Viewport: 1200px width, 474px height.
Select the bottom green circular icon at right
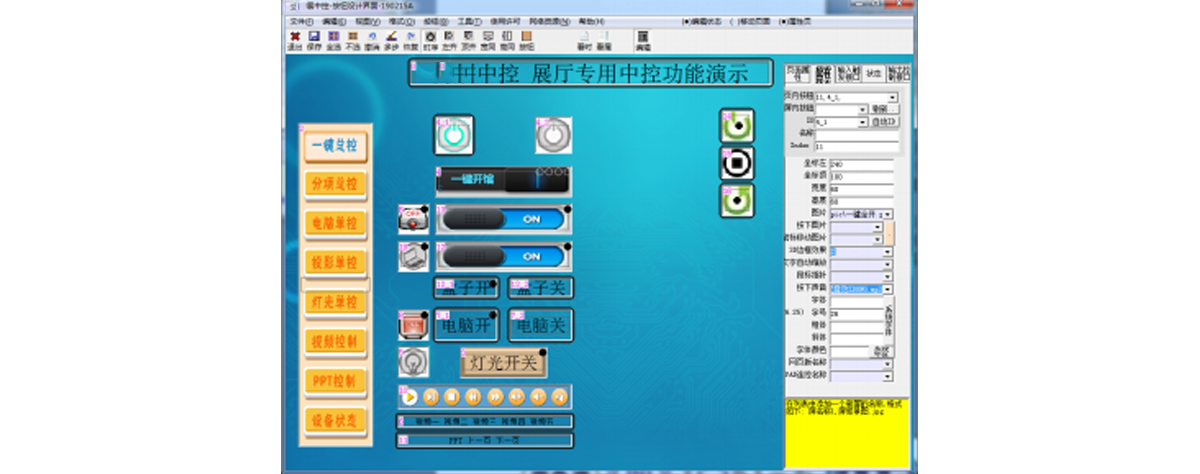click(737, 199)
